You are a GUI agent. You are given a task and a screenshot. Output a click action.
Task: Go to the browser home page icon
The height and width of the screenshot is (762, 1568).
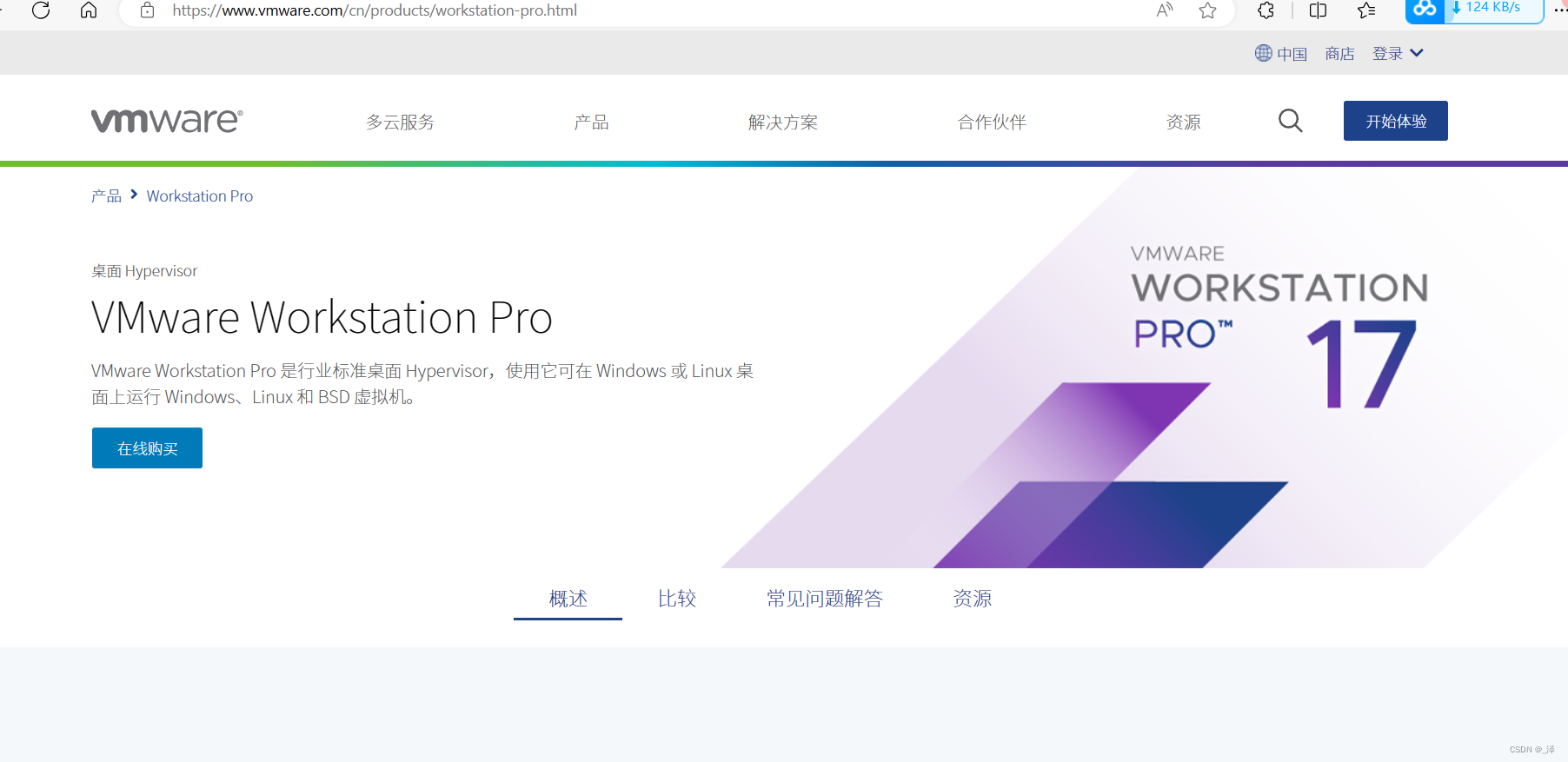pyautogui.click(x=89, y=10)
